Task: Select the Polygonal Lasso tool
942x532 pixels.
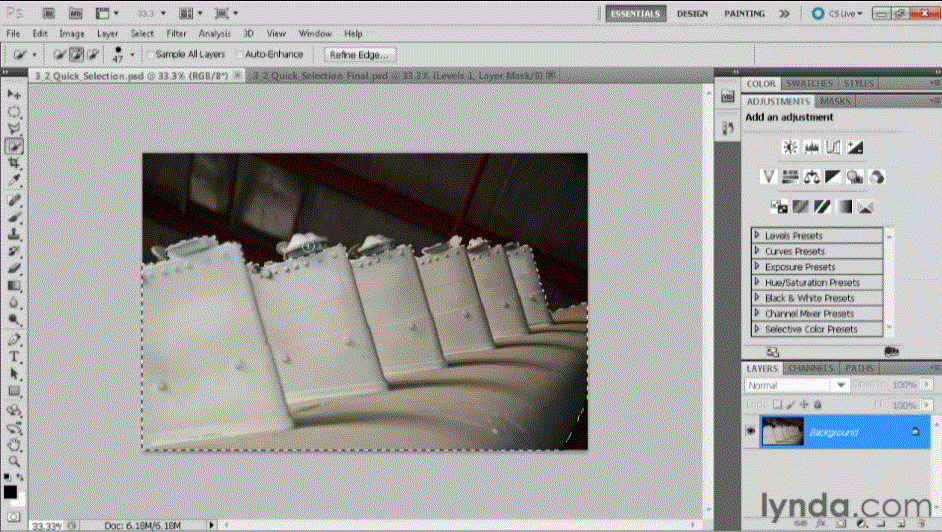Action: (x=14, y=128)
